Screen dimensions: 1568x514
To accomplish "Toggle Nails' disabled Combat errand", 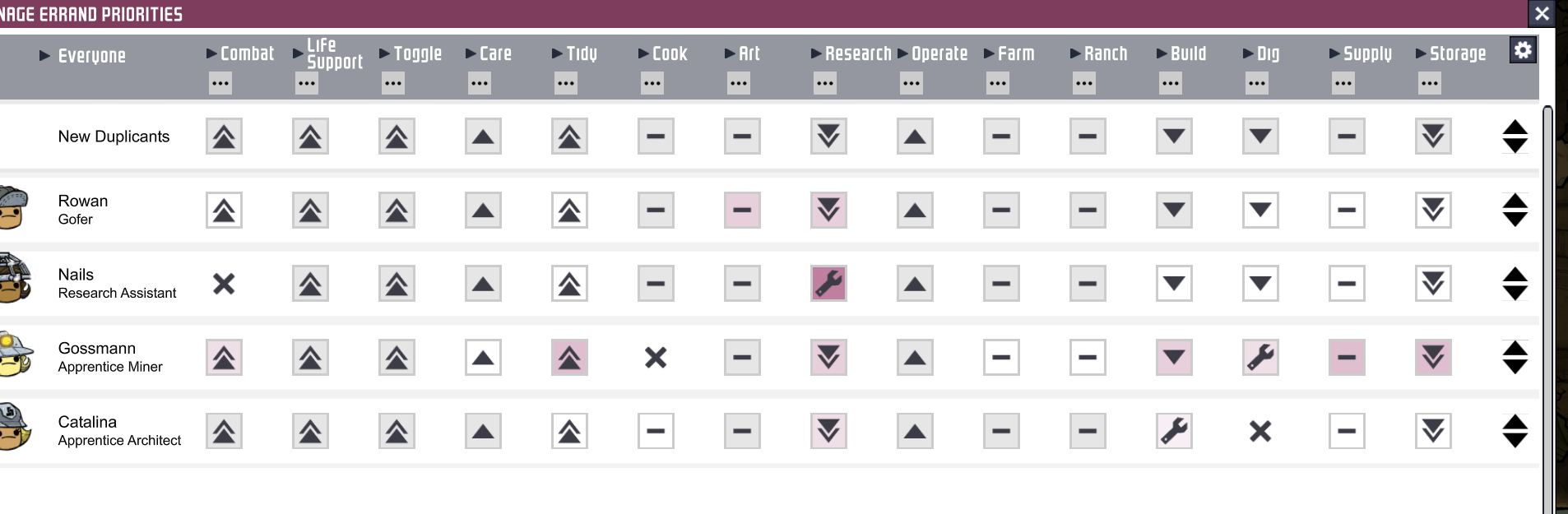I will [x=224, y=284].
